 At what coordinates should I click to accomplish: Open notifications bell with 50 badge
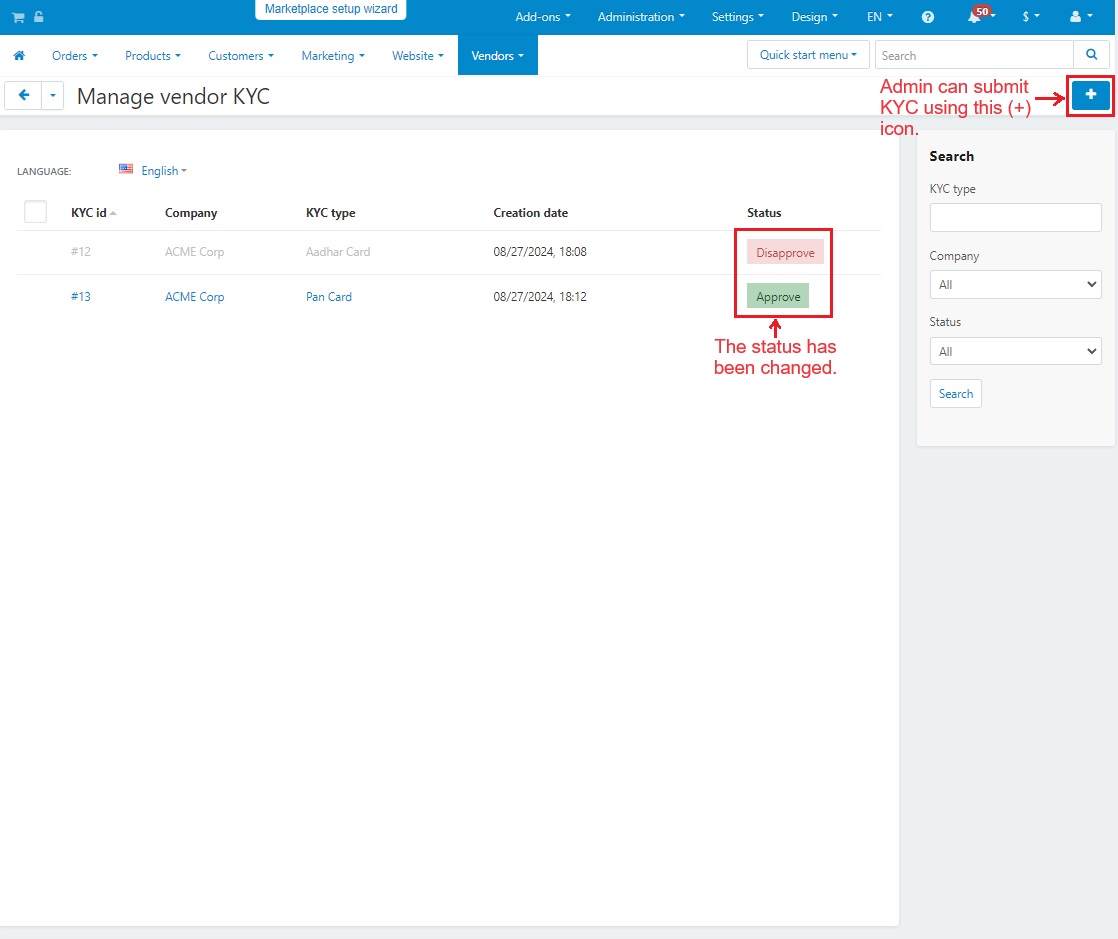coord(980,15)
